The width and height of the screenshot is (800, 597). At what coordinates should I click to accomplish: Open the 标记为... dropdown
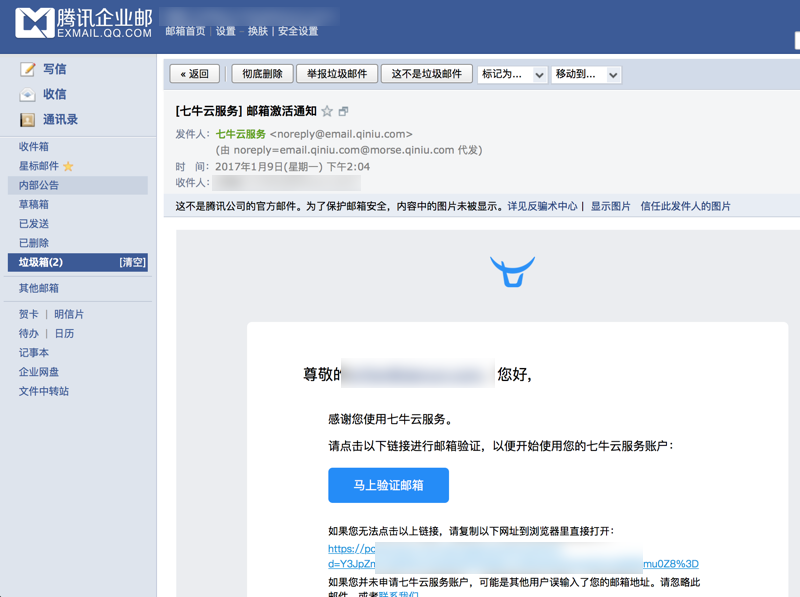pyautogui.click(x=512, y=74)
